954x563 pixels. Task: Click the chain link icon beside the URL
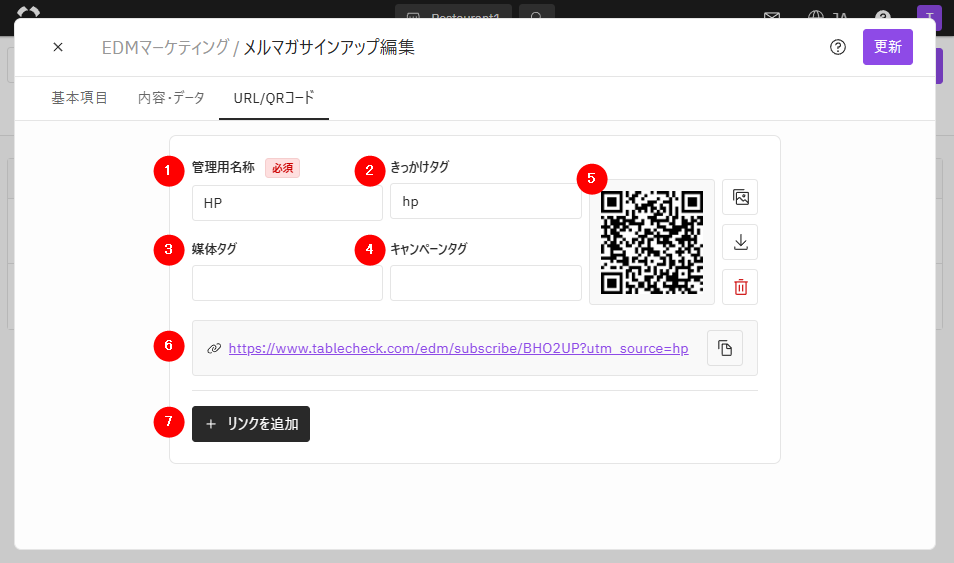[x=214, y=348]
